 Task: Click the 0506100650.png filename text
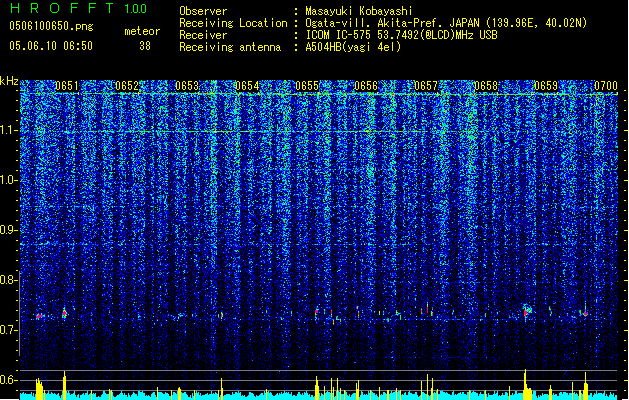(x=51, y=27)
